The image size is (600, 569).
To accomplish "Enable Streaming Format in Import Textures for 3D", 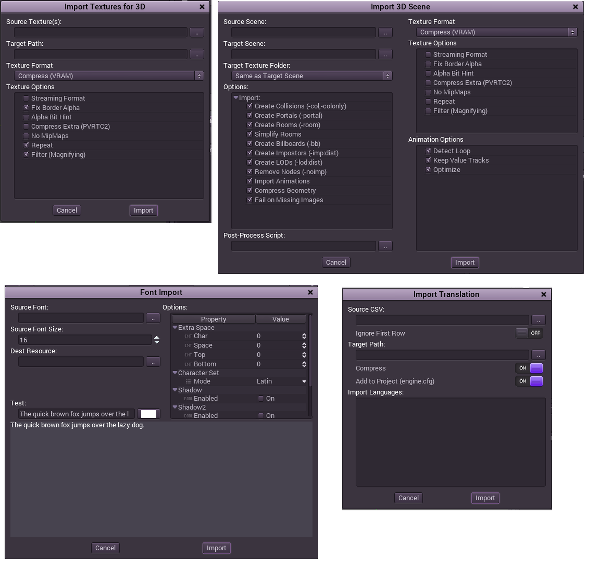I will pos(26,98).
